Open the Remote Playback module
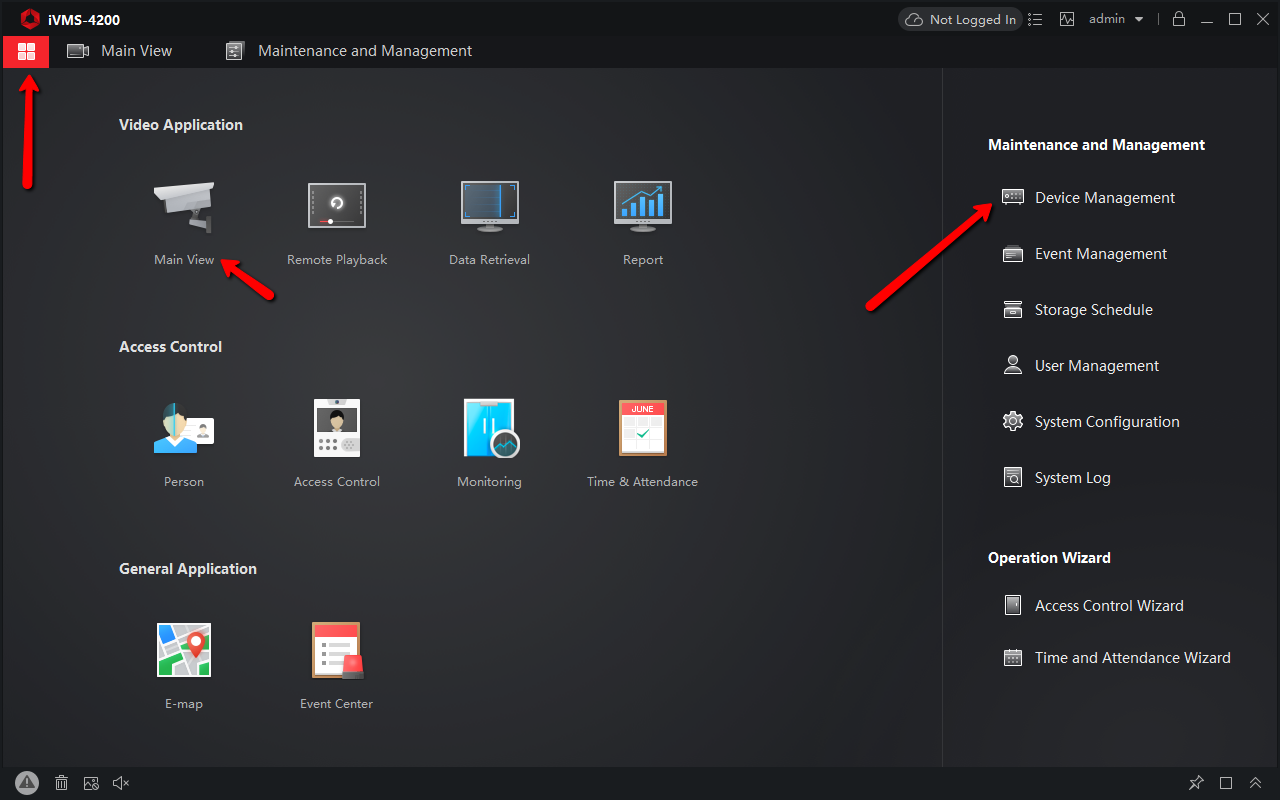Viewport: 1280px width, 800px height. (337, 207)
